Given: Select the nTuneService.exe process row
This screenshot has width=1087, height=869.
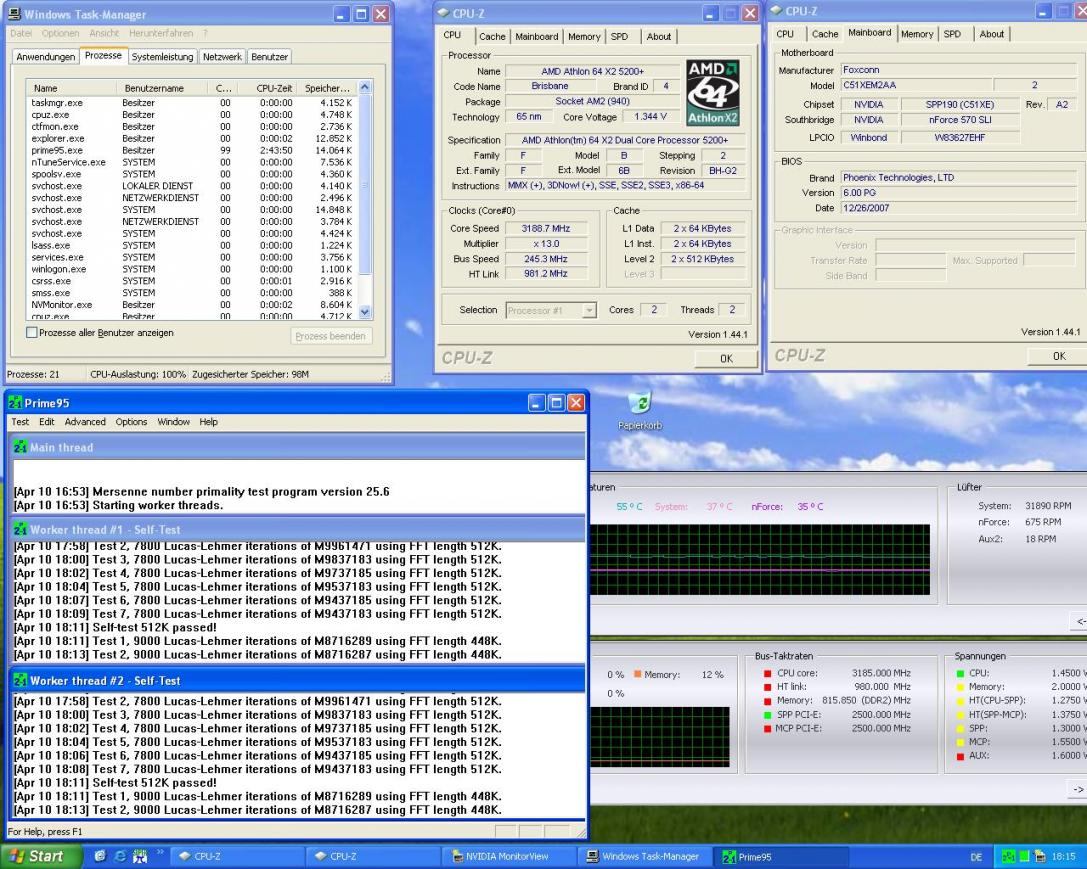Looking at the screenshot, I should click(x=193, y=162).
